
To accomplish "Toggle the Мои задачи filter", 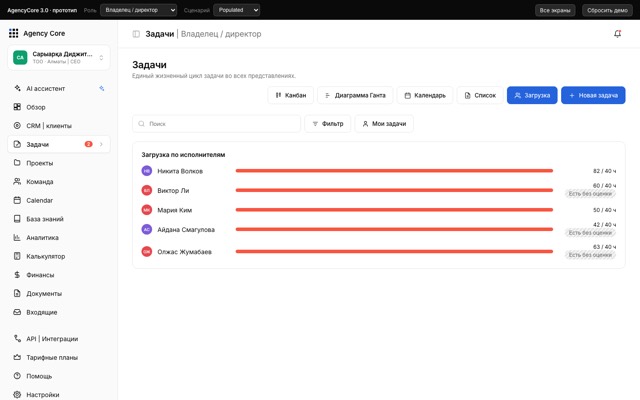I will pos(384,124).
